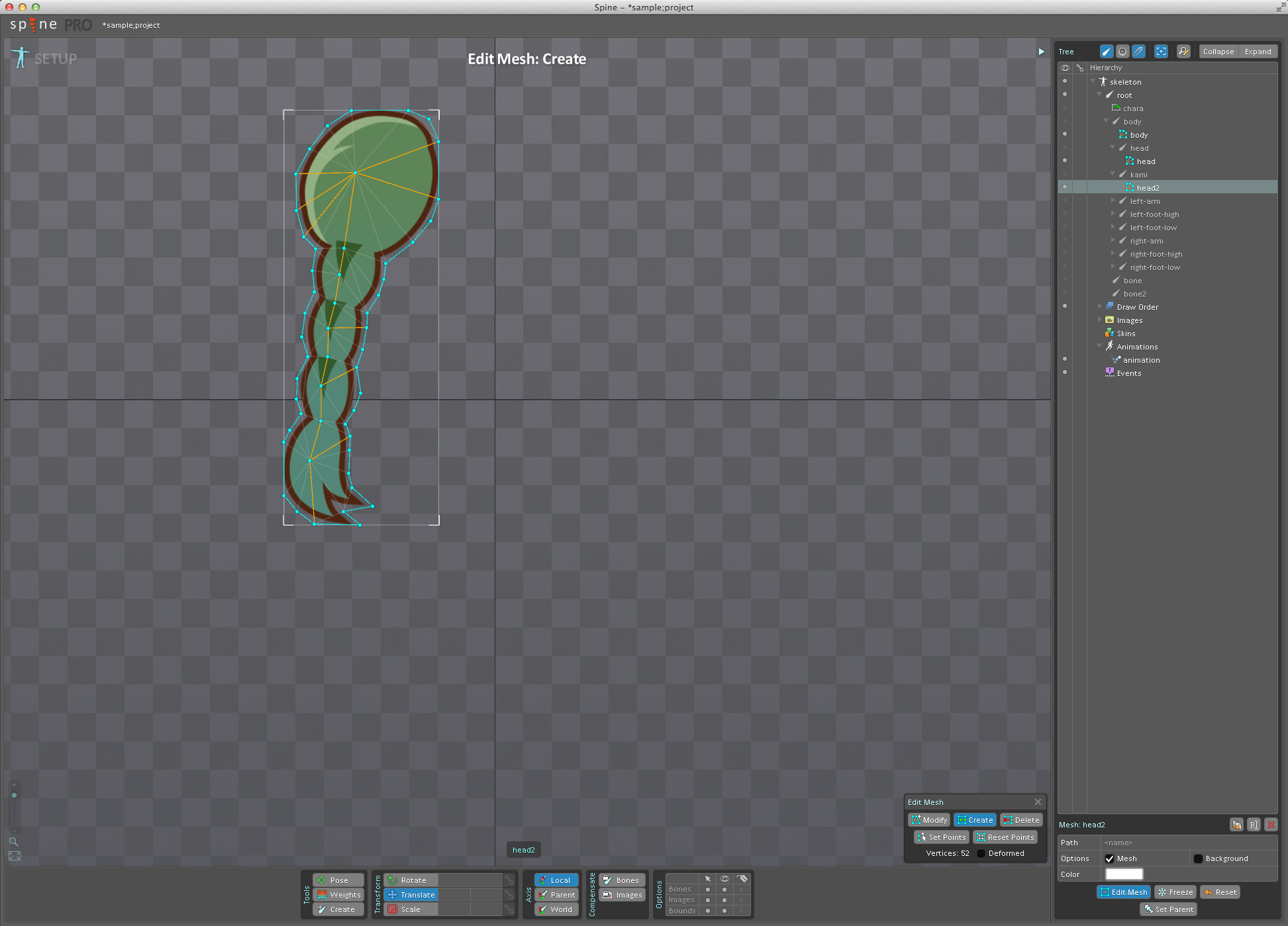Image resolution: width=1288 pixels, height=926 pixels.
Task: Collapse the skeleton tree node
Action: [x=1093, y=81]
